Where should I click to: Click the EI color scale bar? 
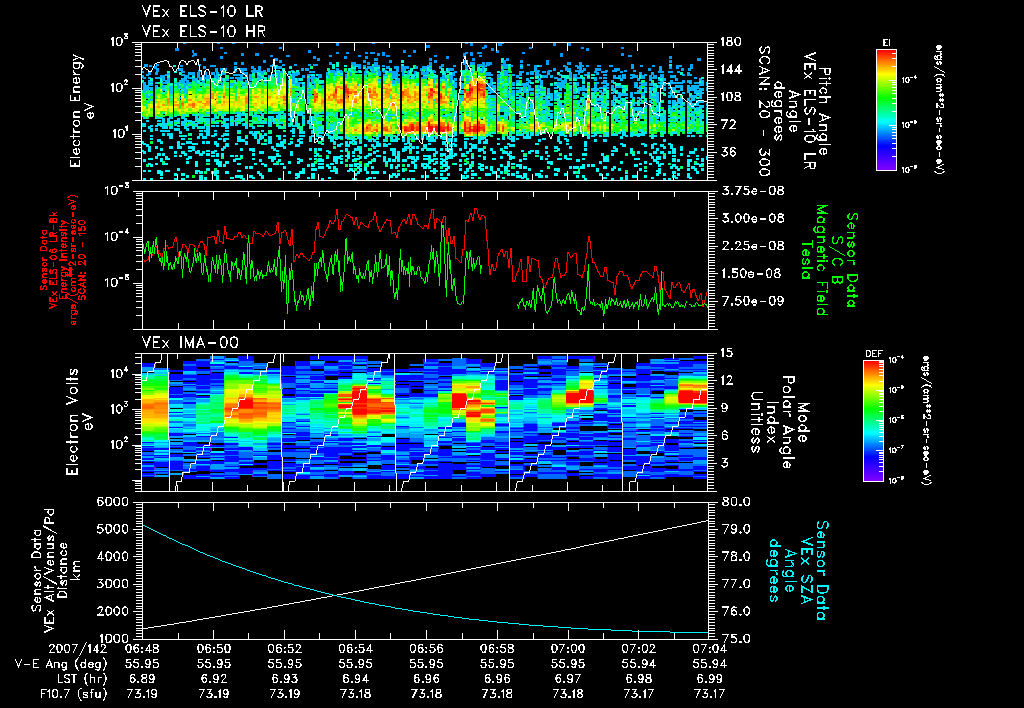click(886, 109)
